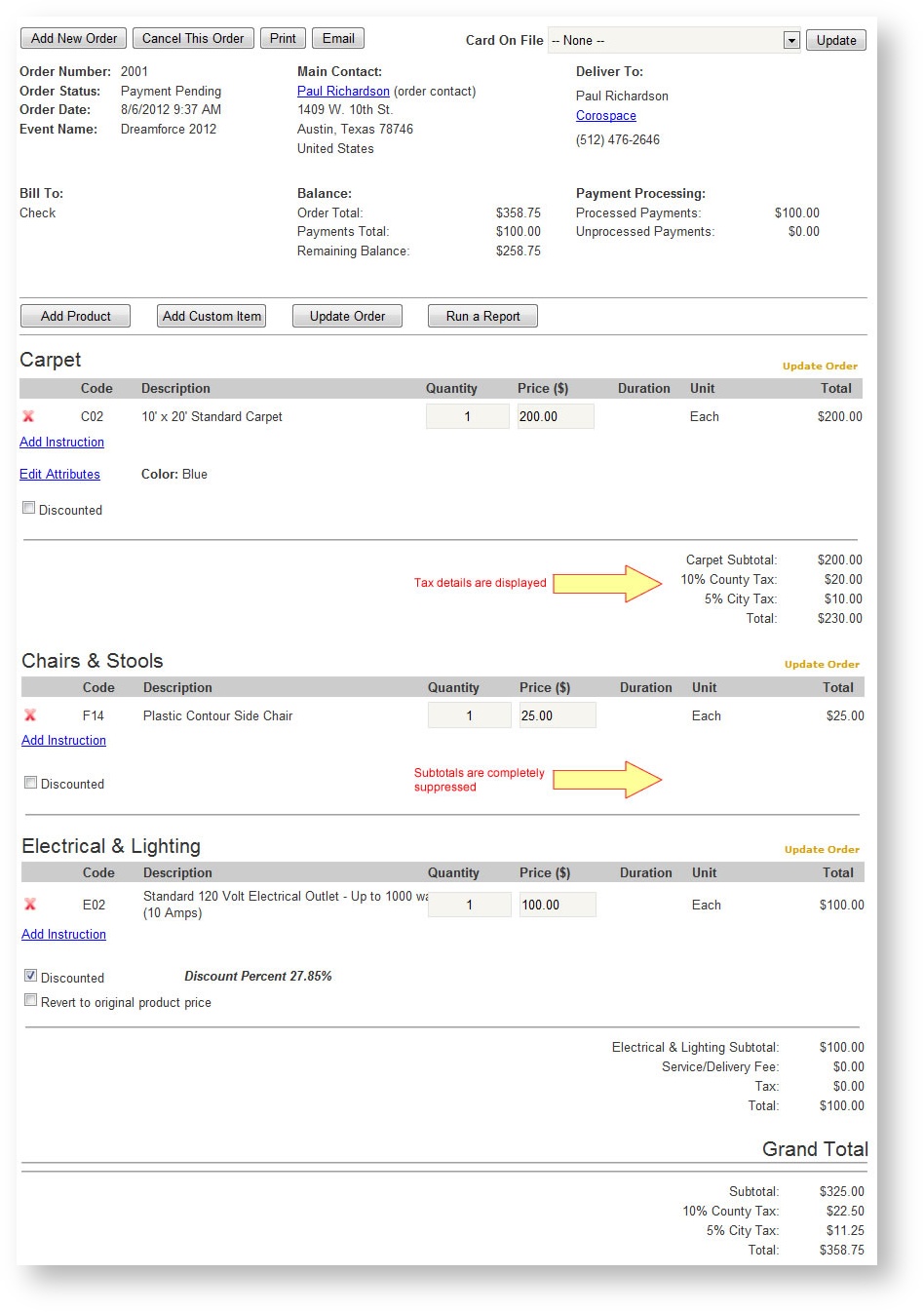
Task: Add a product to the order
Action: [x=75, y=315]
